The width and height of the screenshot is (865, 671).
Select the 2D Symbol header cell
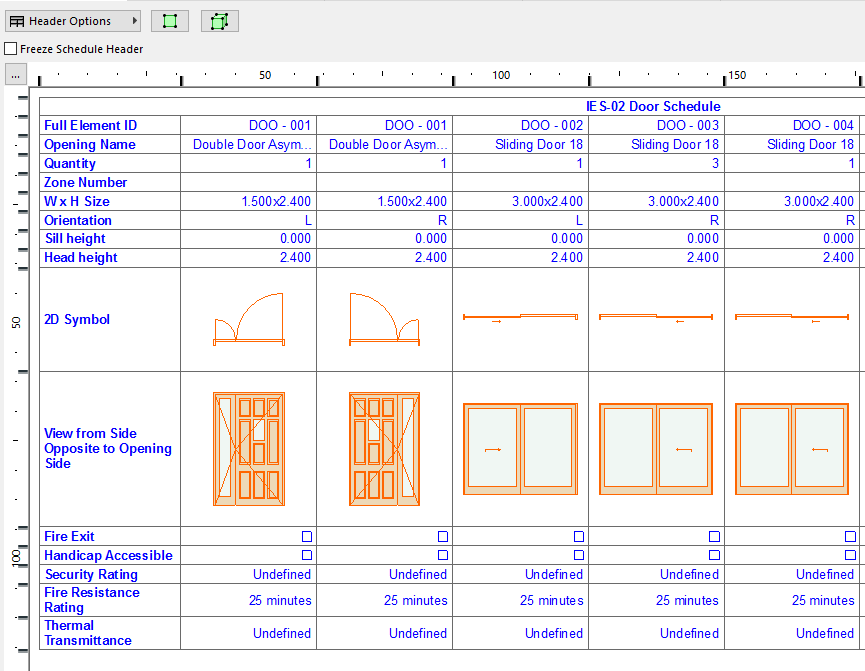tap(110, 319)
